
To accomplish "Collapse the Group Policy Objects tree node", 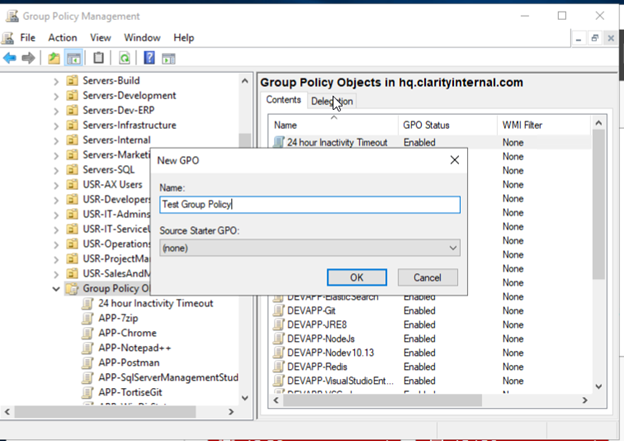I will coord(56,289).
